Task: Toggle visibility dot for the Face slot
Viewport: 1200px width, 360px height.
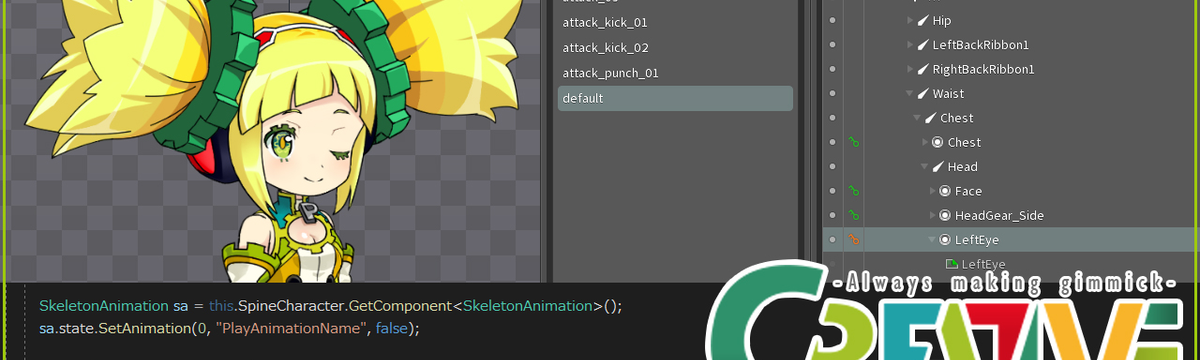Action: pos(833,191)
